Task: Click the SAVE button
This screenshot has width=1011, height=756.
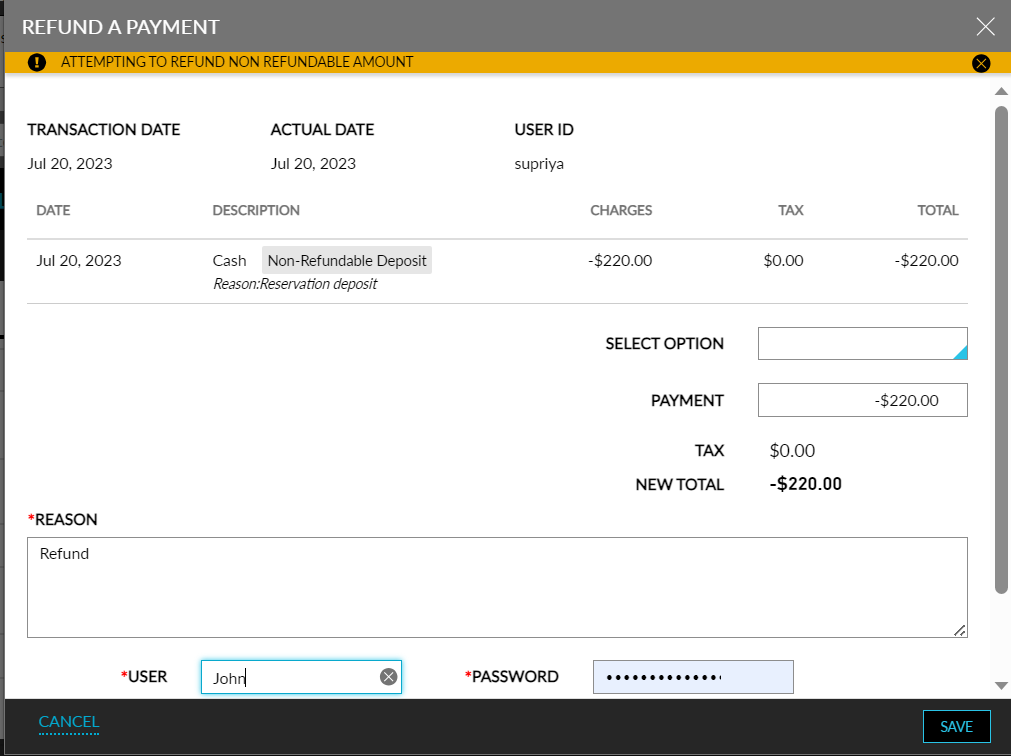Action: (956, 726)
